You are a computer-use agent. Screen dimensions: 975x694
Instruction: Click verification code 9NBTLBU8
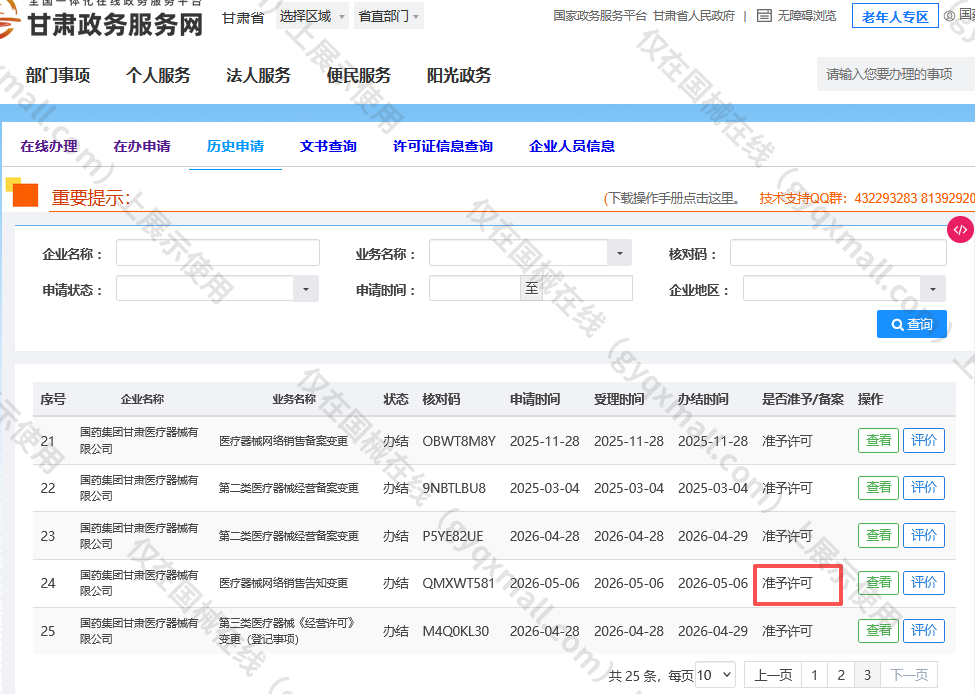pyautogui.click(x=454, y=489)
